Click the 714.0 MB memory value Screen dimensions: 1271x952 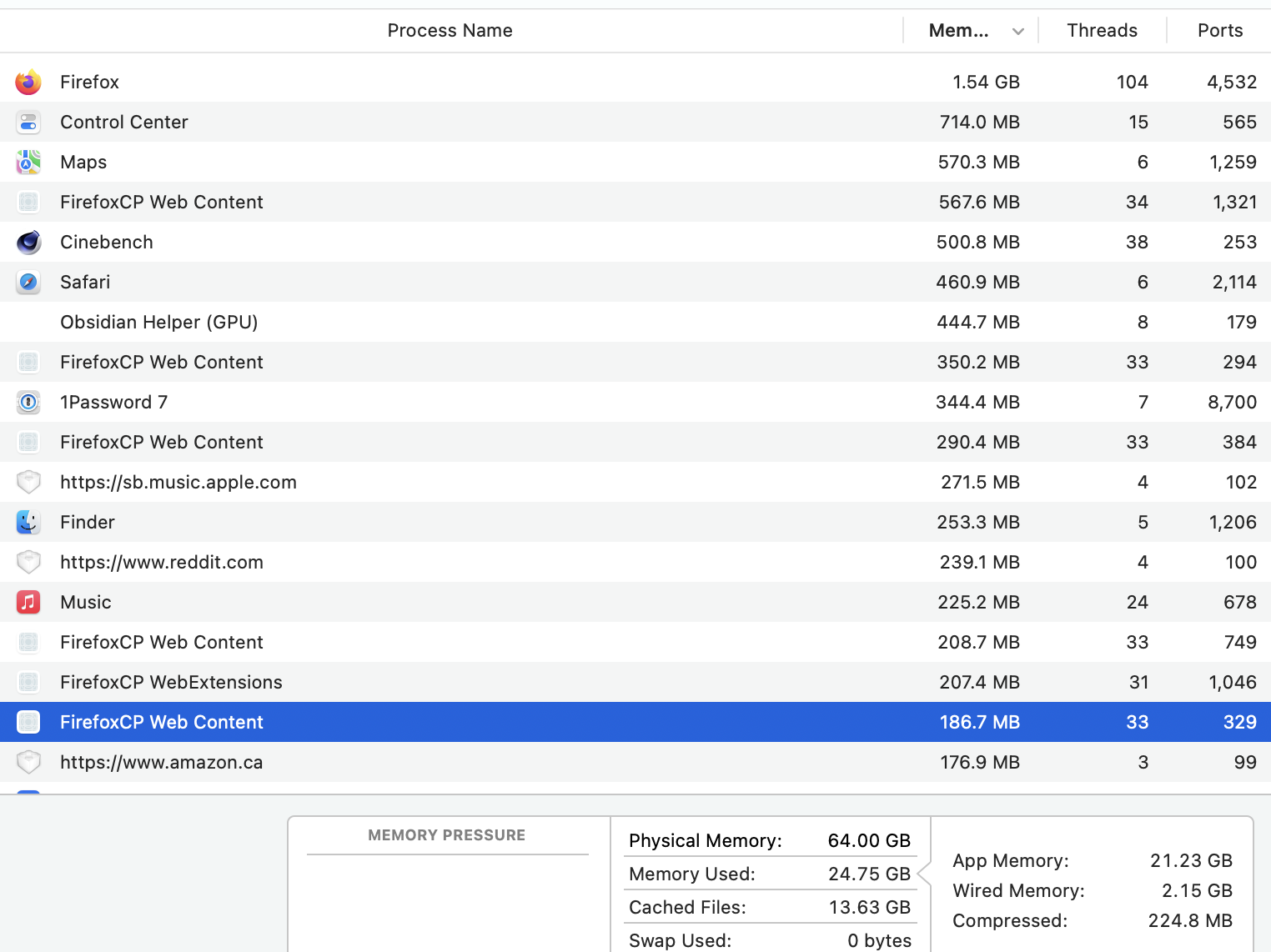pyautogui.click(x=980, y=122)
